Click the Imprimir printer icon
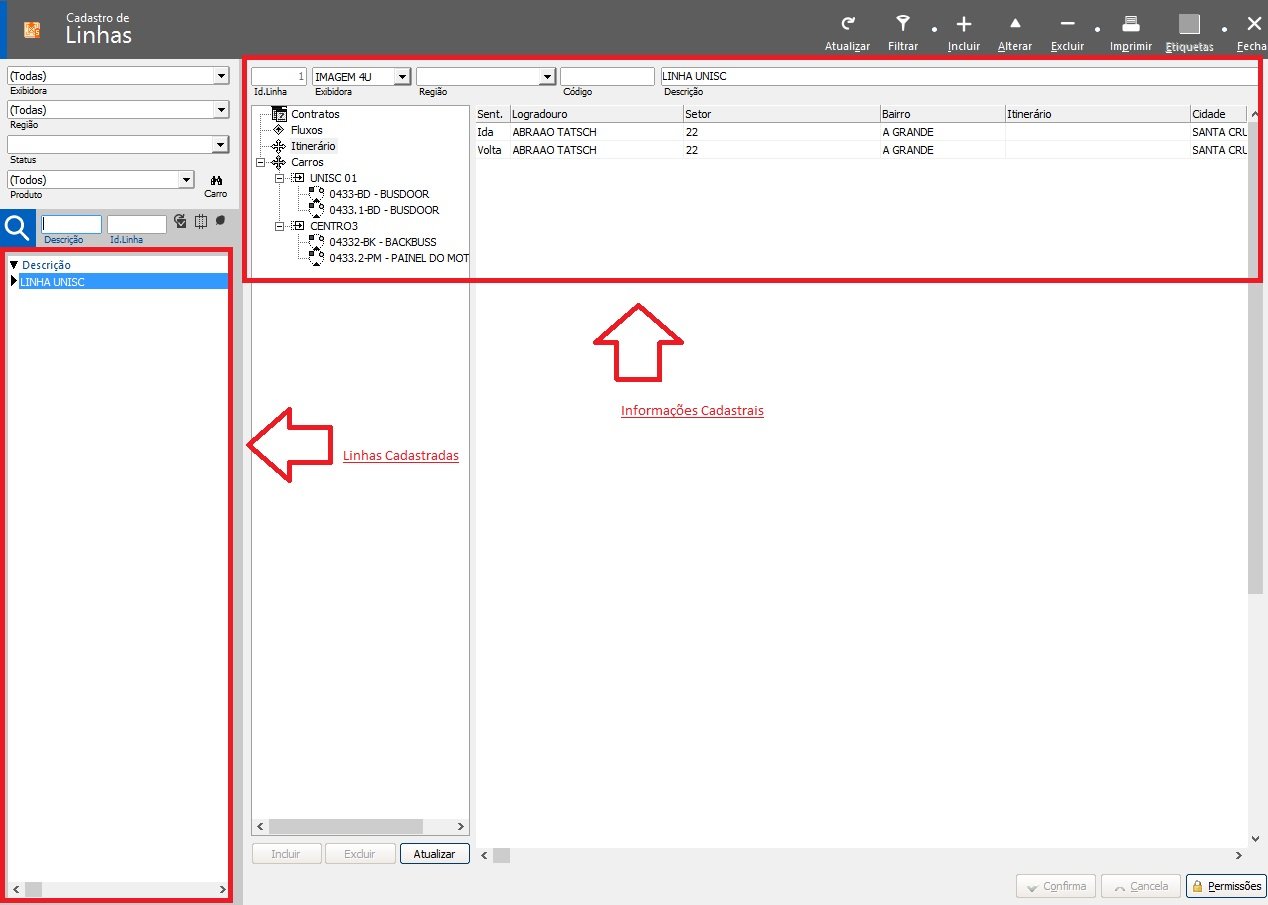This screenshot has height=905, width=1268. [1130, 25]
